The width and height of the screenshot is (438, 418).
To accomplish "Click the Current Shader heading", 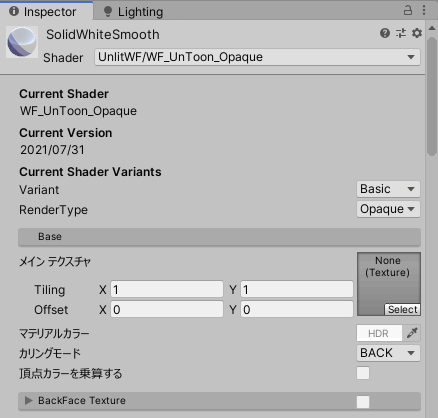I will point(64,94).
